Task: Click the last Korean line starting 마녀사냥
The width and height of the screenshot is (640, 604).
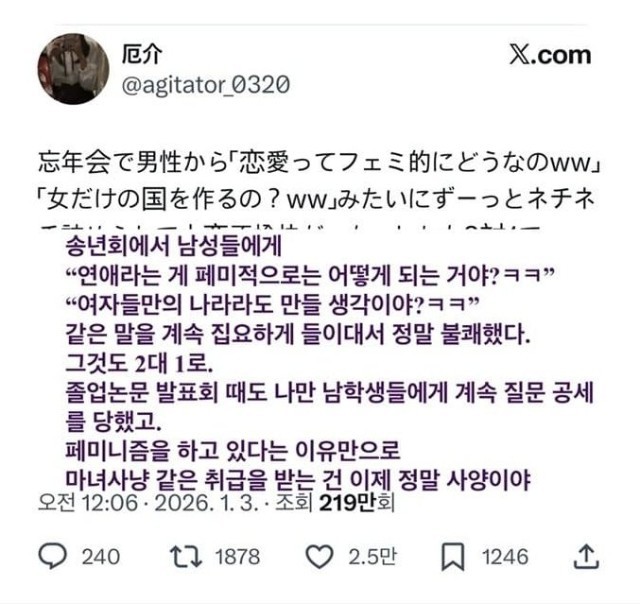Action: pos(298,480)
